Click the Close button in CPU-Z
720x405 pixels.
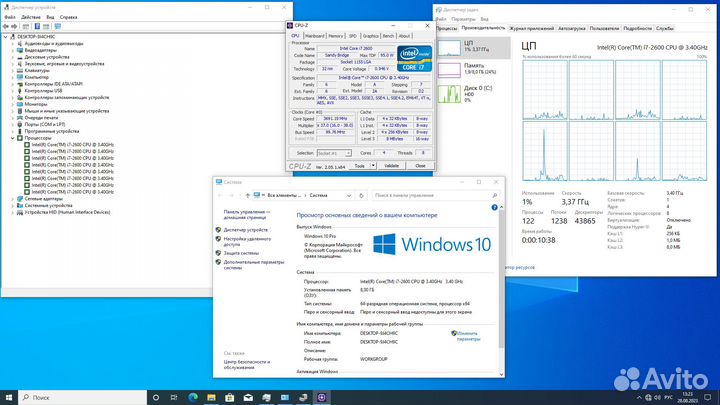pyautogui.click(x=420, y=166)
